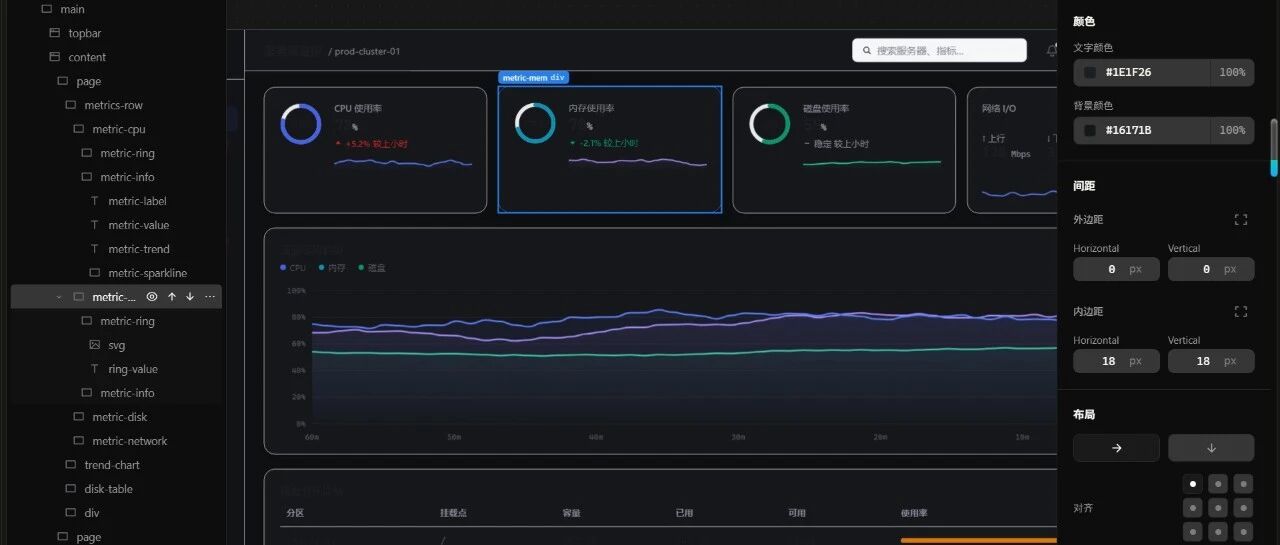
Task: Move selected metric layer down with arrow
Action: pos(190,297)
